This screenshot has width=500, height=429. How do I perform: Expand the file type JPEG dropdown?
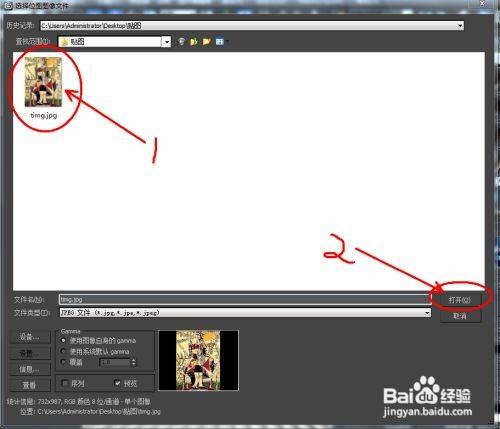[427, 313]
